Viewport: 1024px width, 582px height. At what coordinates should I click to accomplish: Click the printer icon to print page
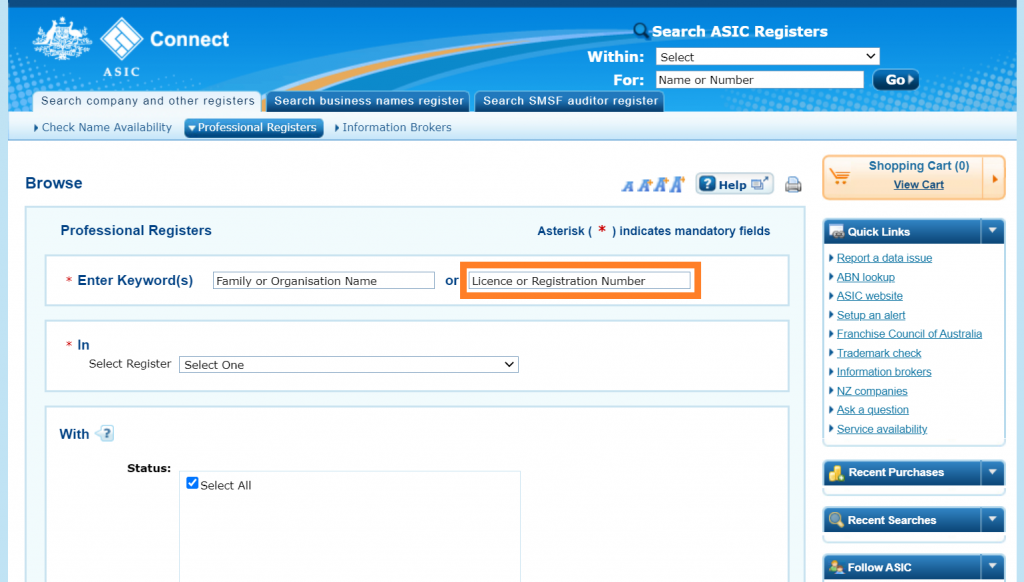point(793,184)
